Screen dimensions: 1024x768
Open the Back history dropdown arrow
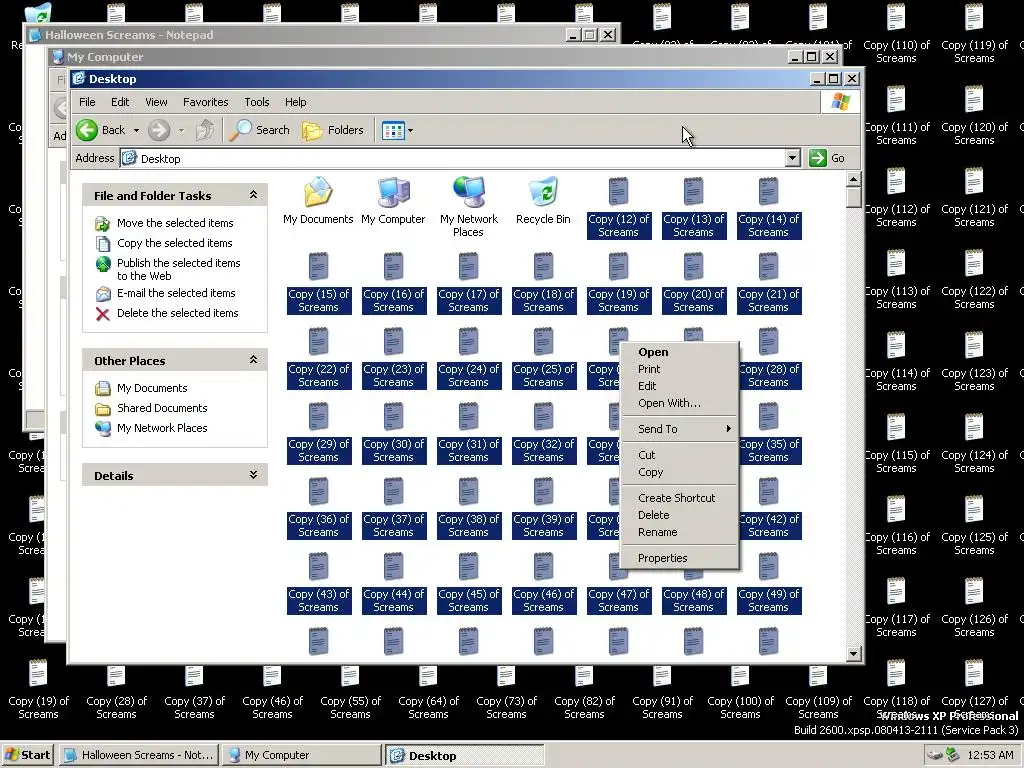pyautogui.click(x=136, y=130)
